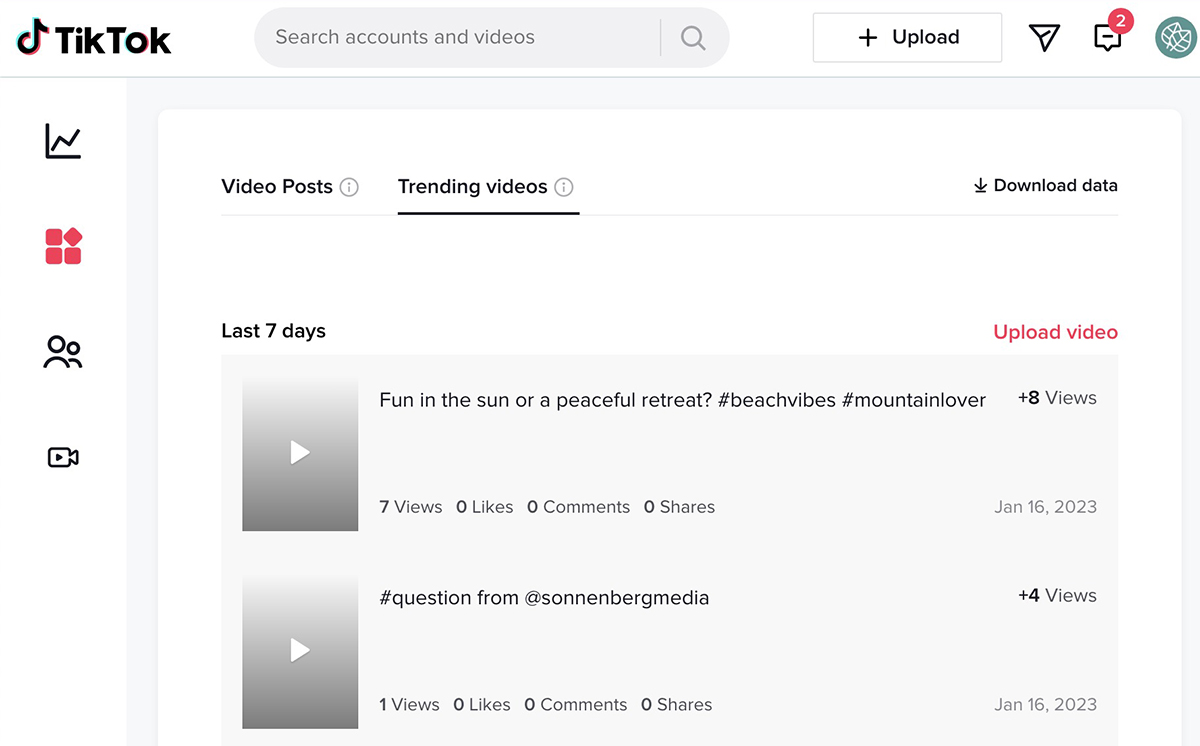
Task: Click the video camera LIVE sidebar icon
Action: coord(63,457)
